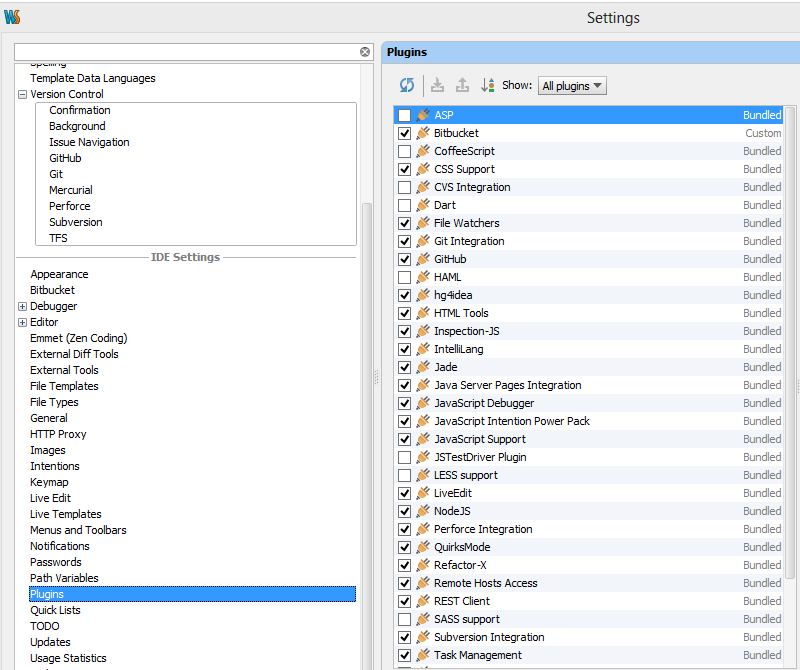Select the HTML Tools plugin row
This screenshot has width=800, height=670.
click(x=589, y=313)
